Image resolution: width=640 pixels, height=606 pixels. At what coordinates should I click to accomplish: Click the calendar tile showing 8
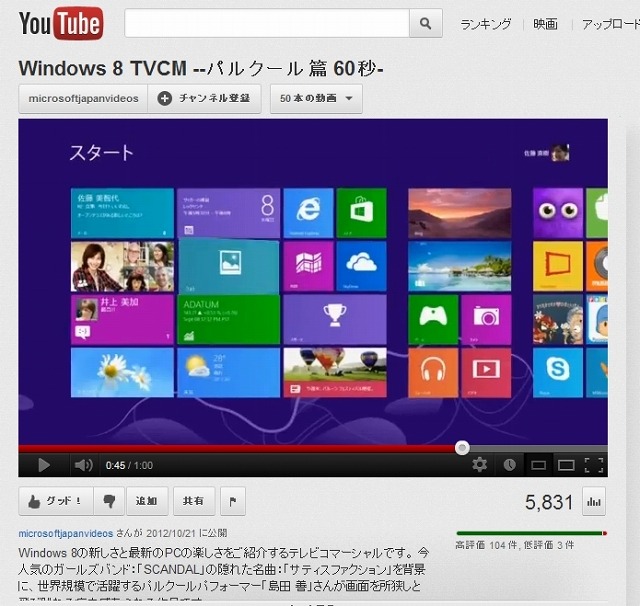click(x=229, y=213)
